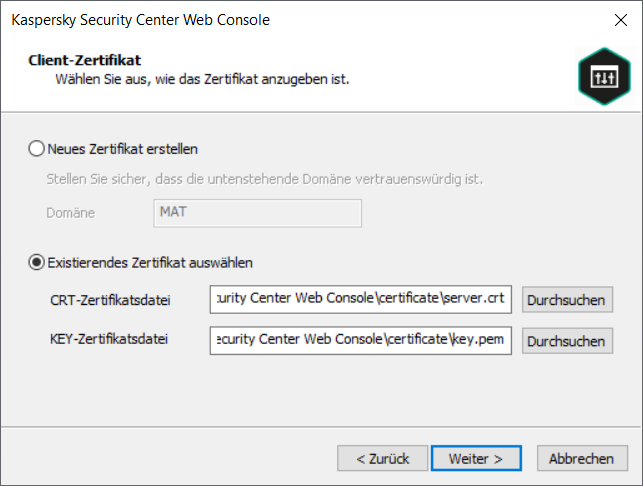Click the 'Domäne' label
Screen dimensions: 643x486
point(71,213)
